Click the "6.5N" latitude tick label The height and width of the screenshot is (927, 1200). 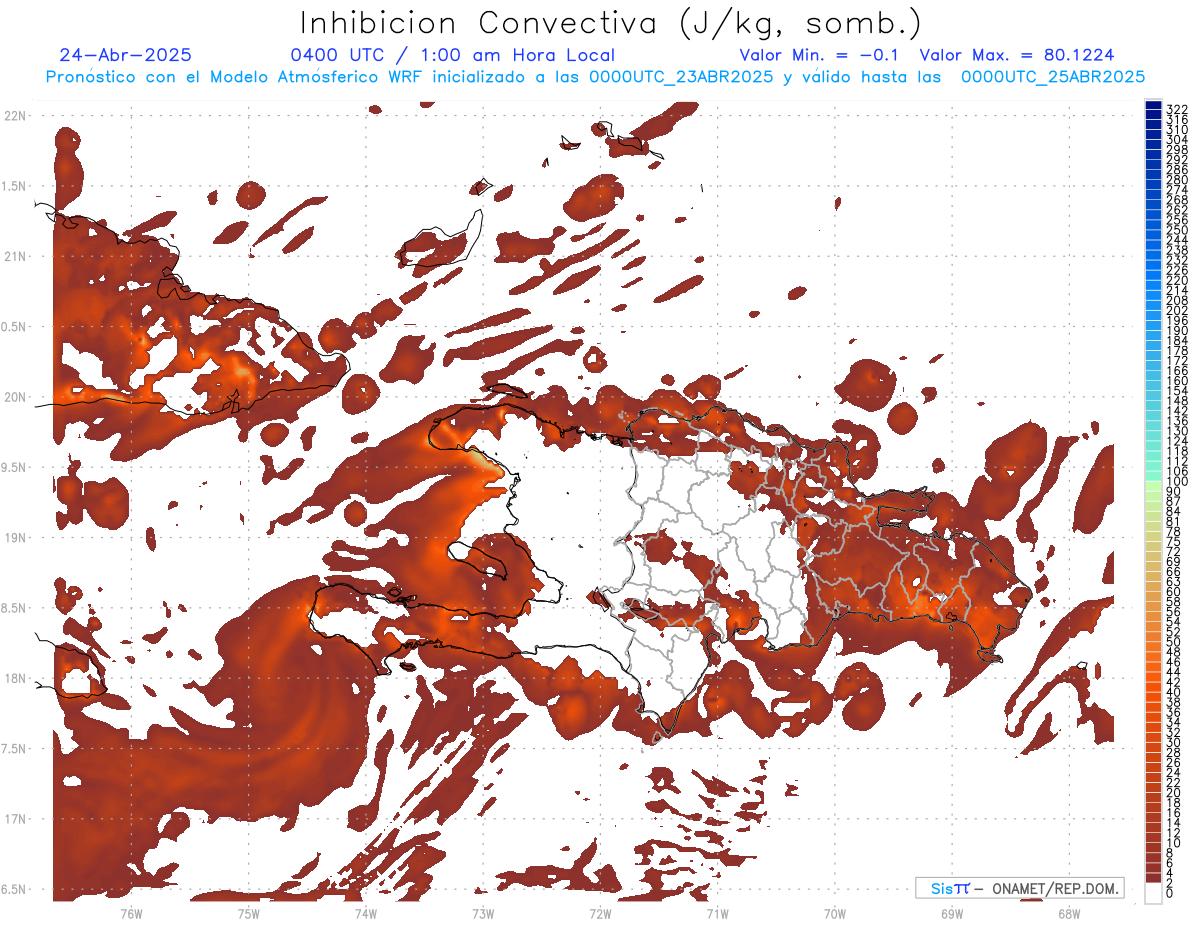[15, 889]
